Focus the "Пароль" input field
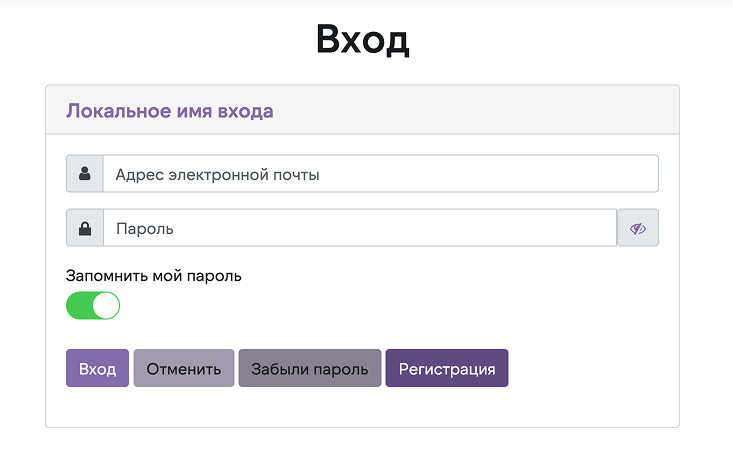 [x=360, y=228]
